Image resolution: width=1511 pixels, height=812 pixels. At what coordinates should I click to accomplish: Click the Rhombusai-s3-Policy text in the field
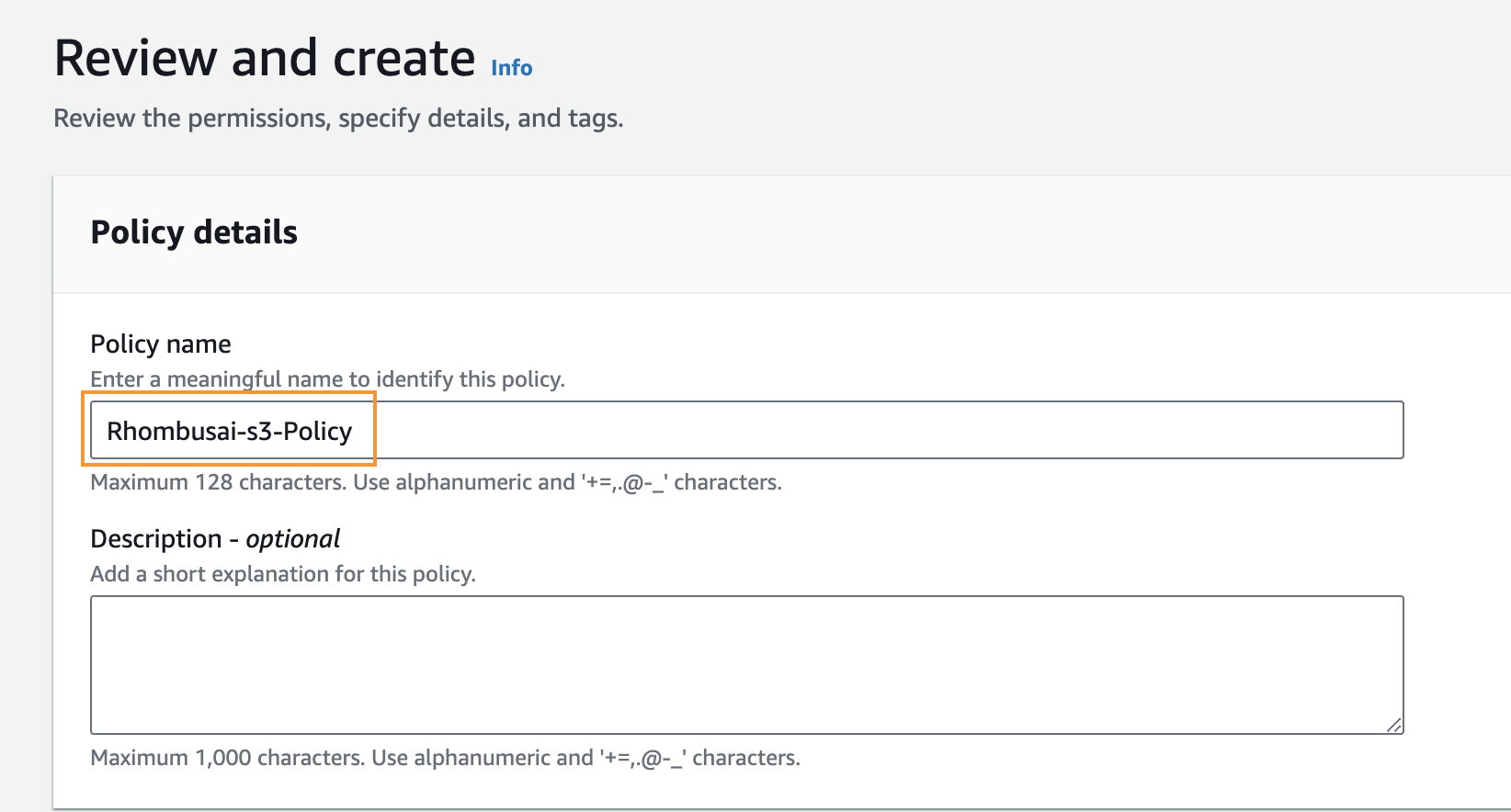[x=229, y=431]
